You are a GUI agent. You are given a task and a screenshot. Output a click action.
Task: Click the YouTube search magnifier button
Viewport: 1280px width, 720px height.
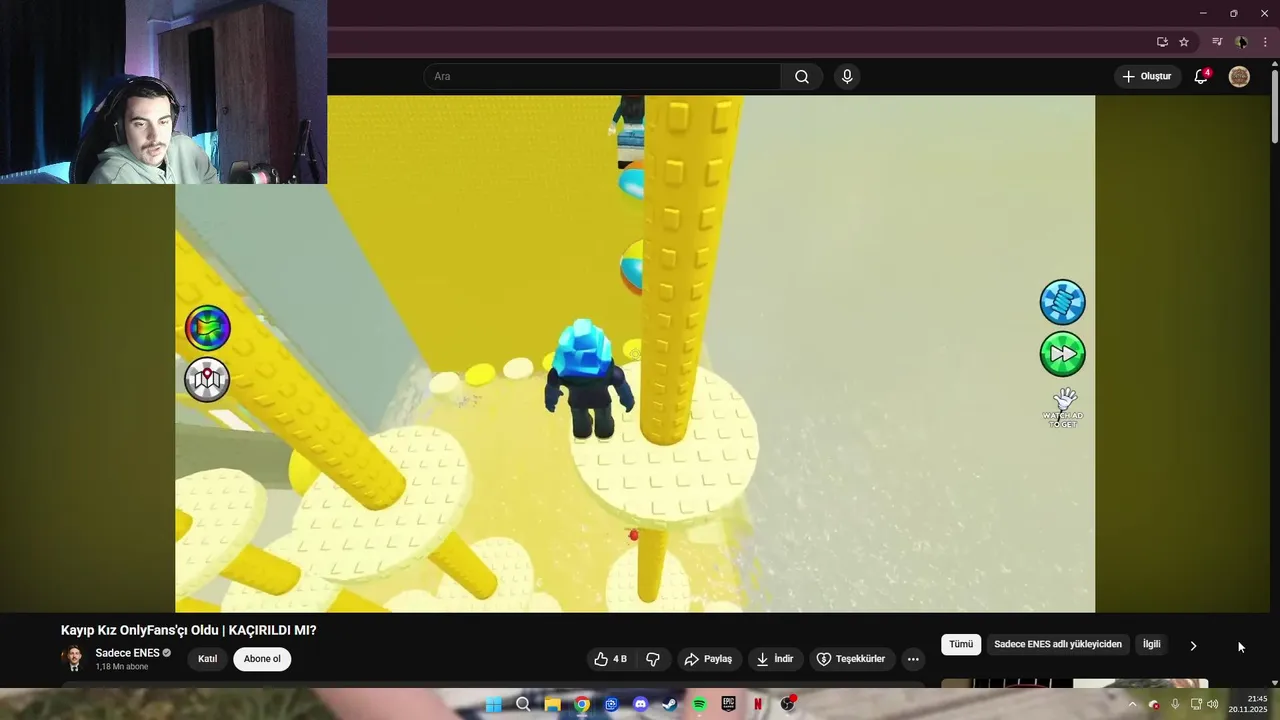(802, 77)
